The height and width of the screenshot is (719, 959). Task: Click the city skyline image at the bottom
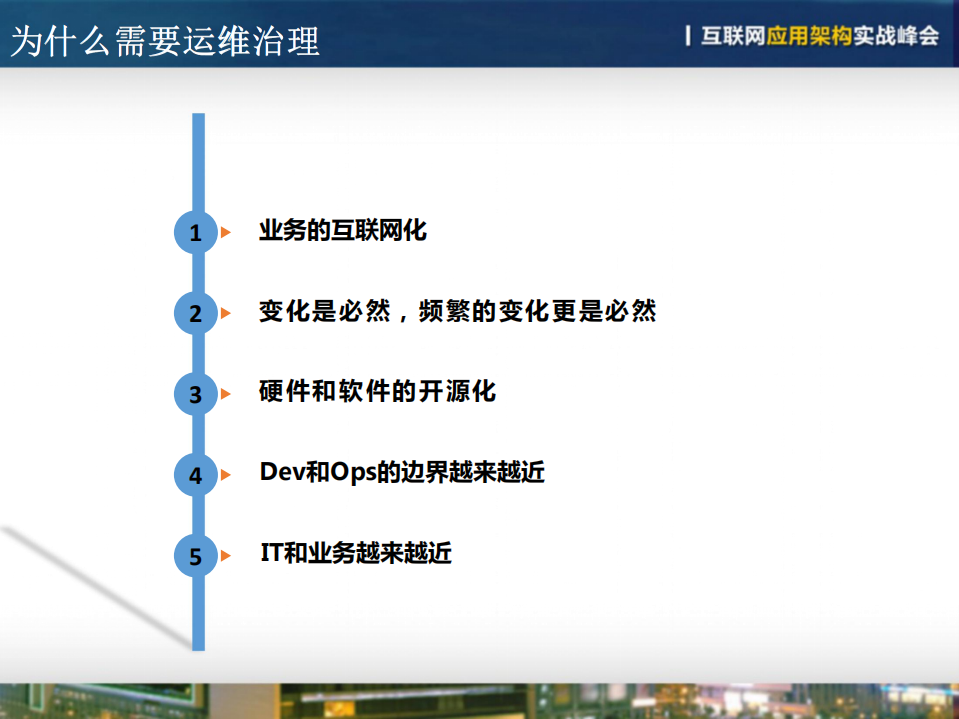click(x=480, y=700)
